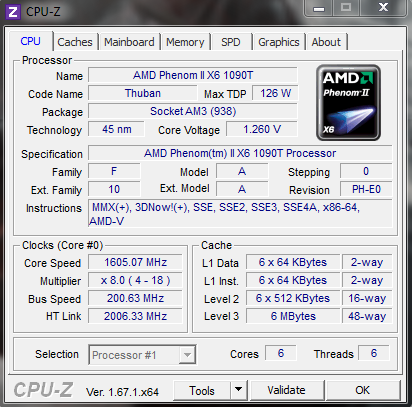Click the Stepping value 0
This screenshot has width=412, height=407.
click(366, 171)
